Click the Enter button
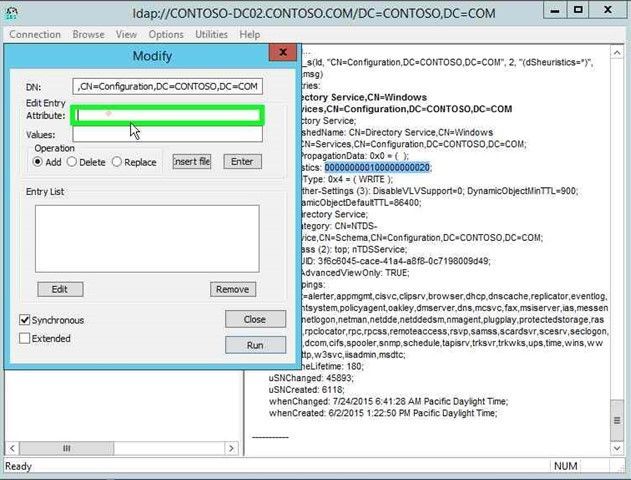This screenshot has width=631, height=480. (x=242, y=162)
